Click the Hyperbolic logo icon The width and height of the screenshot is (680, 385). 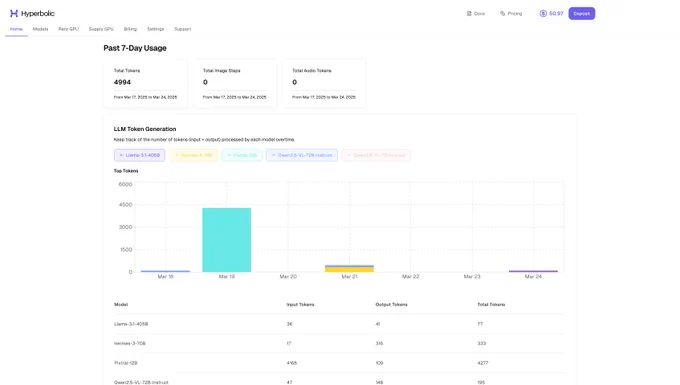coord(14,13)
